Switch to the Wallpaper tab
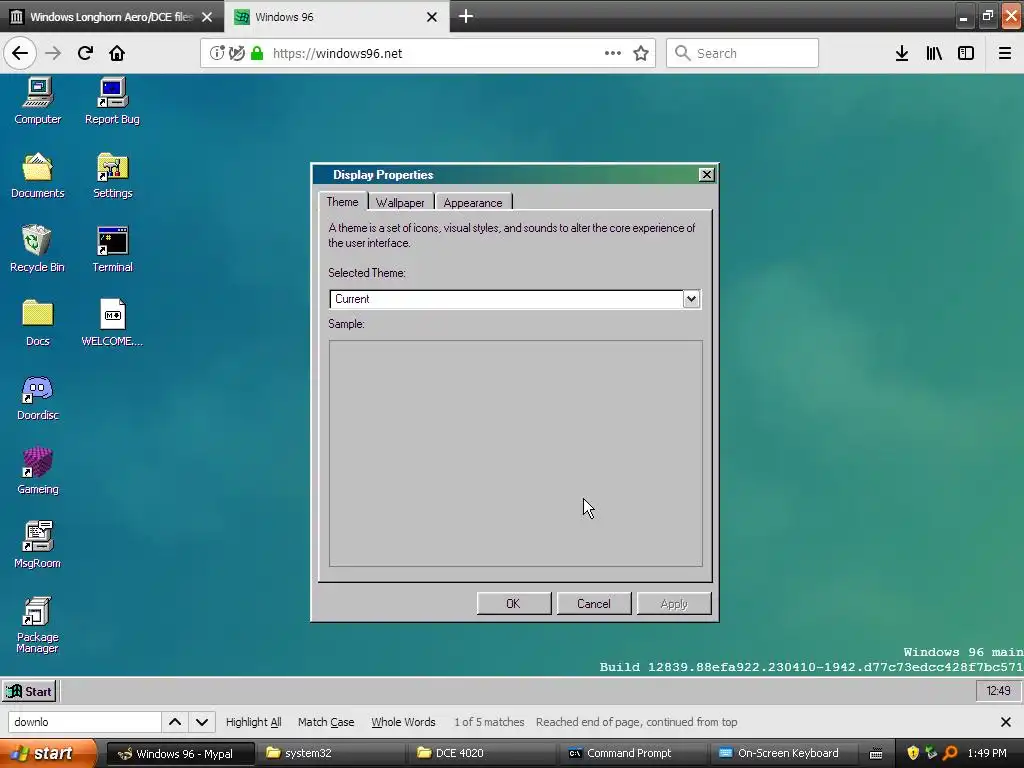Viewport: 1024px width, 768px height. tap(400, 202)
